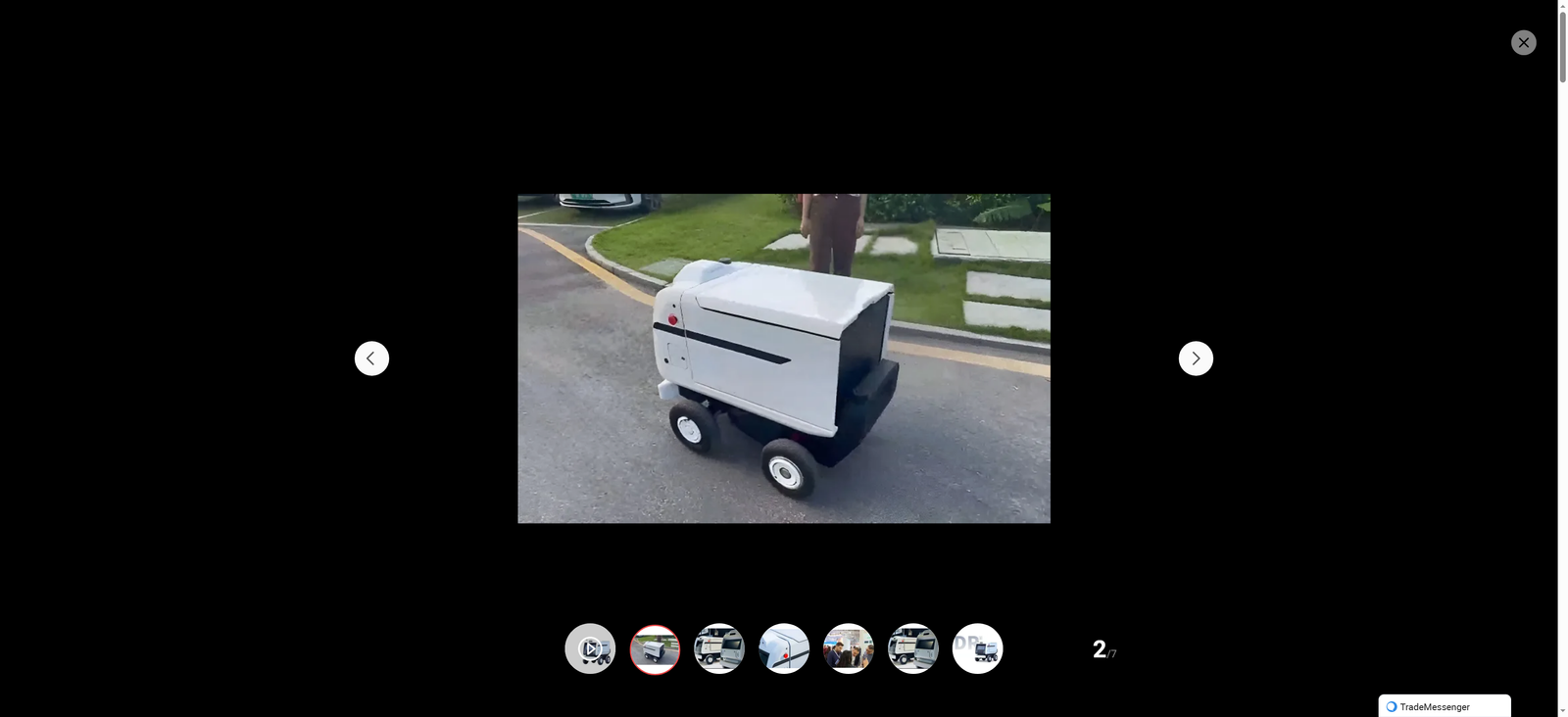The width and height of the screenshot is (1568, 717).
Task: View the thumbnail with people at exhibition
Action: (849, 648)
